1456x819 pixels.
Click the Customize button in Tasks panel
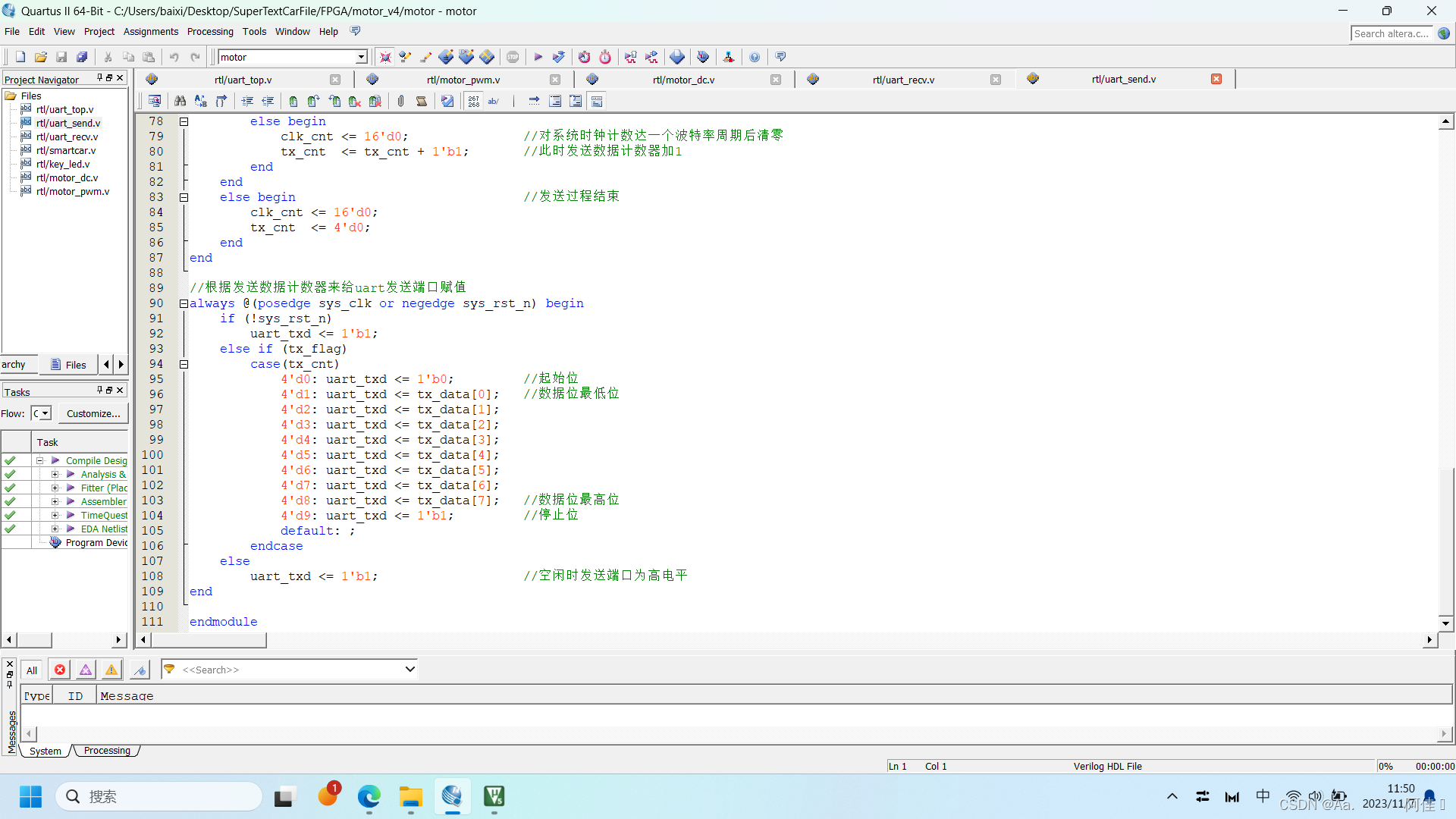pyautogui.click(x=92, y=413)
